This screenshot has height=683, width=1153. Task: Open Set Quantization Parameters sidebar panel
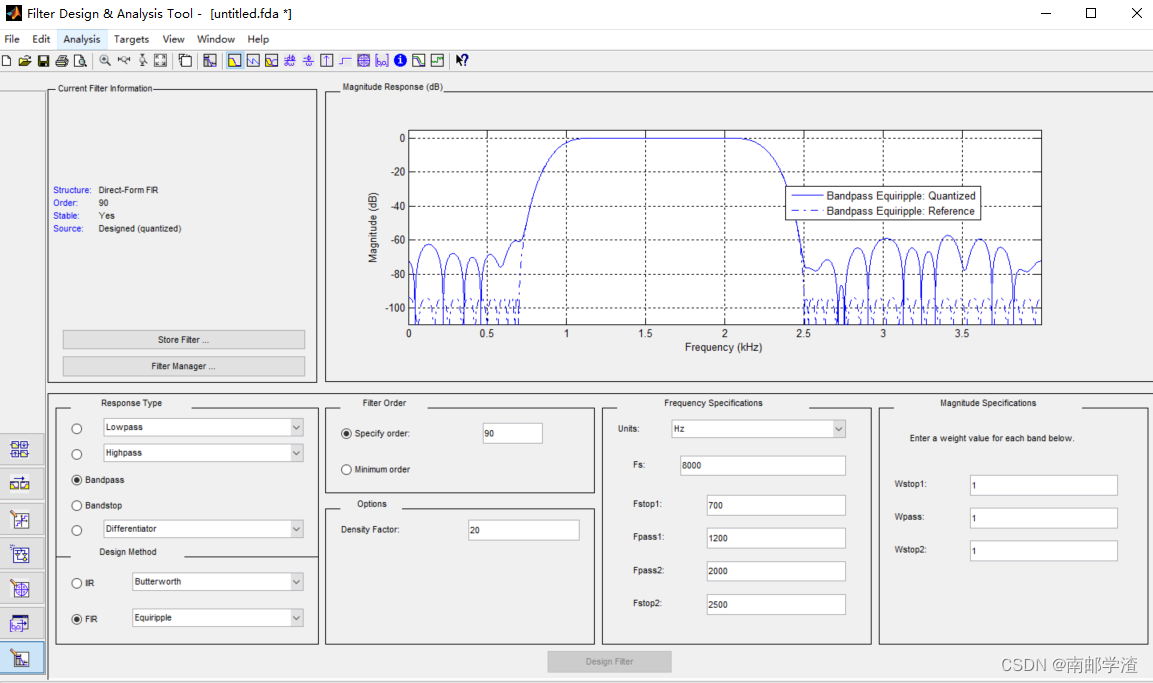(20, 520)
